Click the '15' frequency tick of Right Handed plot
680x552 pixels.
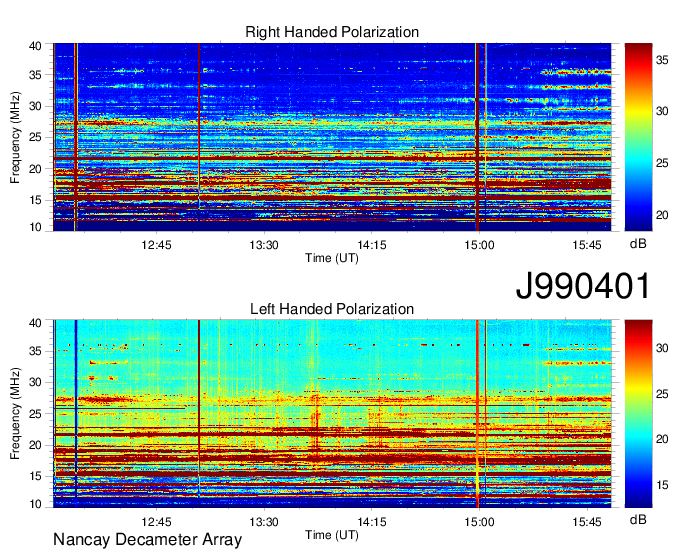coord(35,200)
